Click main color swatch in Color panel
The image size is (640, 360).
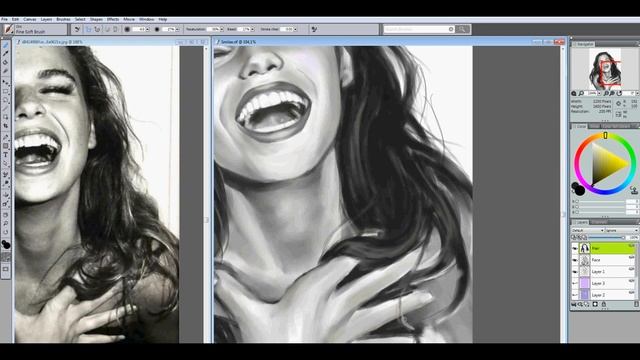coord(580,190)
